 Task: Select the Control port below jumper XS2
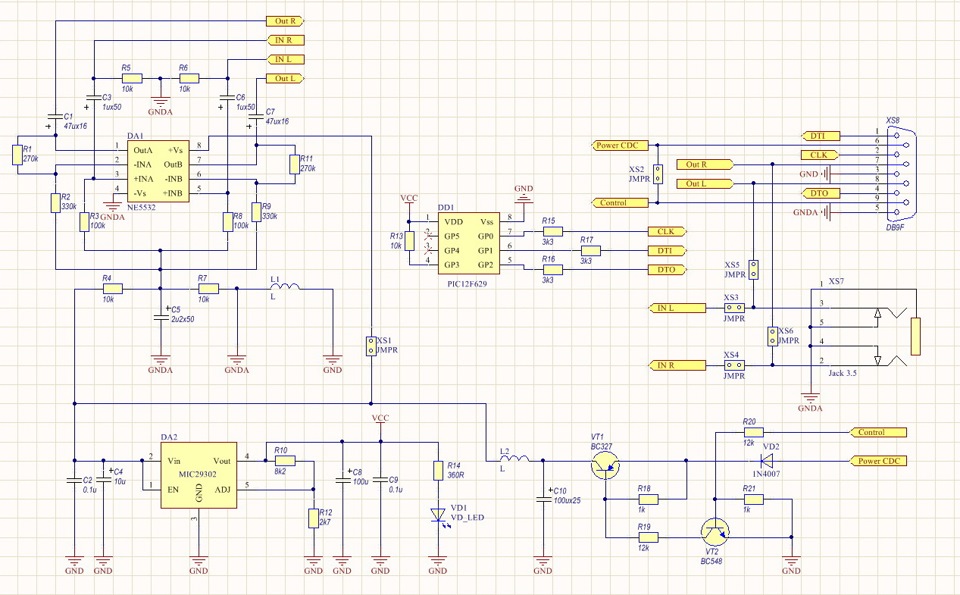click(620, 203)
